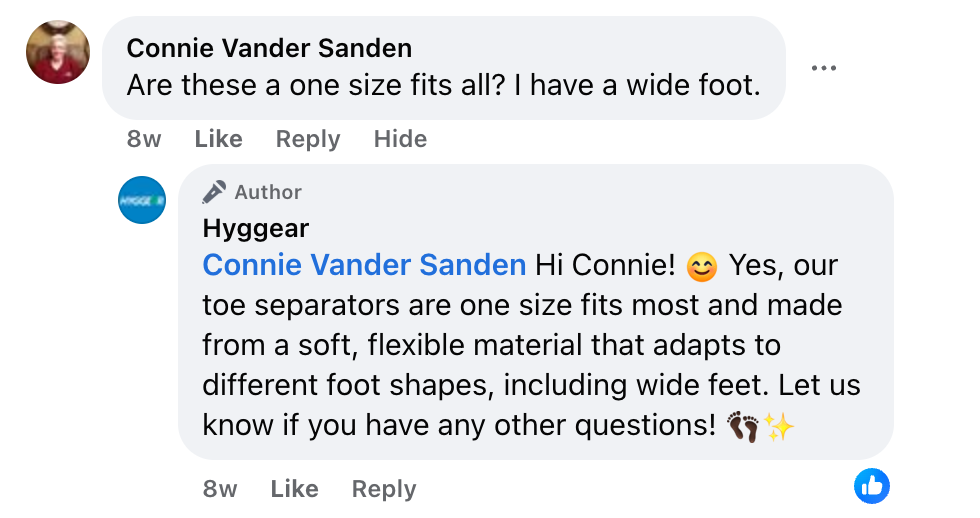The width and height of the screenshot is (980, 518).
Task: Click Connie's comment text about wide foot
Action: pos(443,86)
